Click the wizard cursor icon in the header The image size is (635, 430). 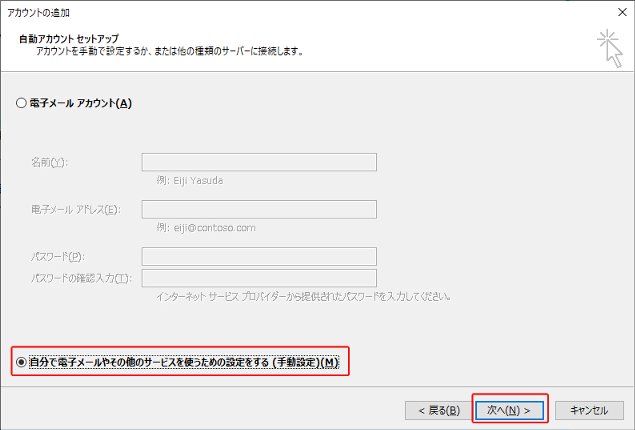click(x=608, y=47)
